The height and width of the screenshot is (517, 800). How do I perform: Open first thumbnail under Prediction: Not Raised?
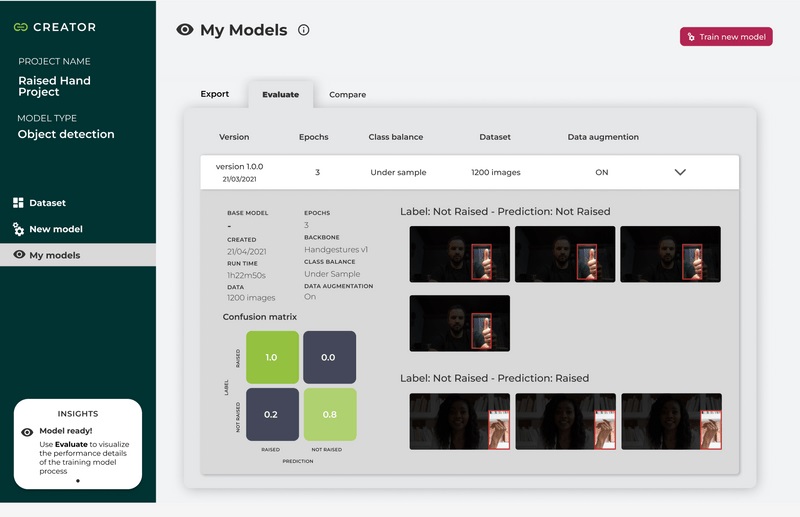tap(460, 254)
